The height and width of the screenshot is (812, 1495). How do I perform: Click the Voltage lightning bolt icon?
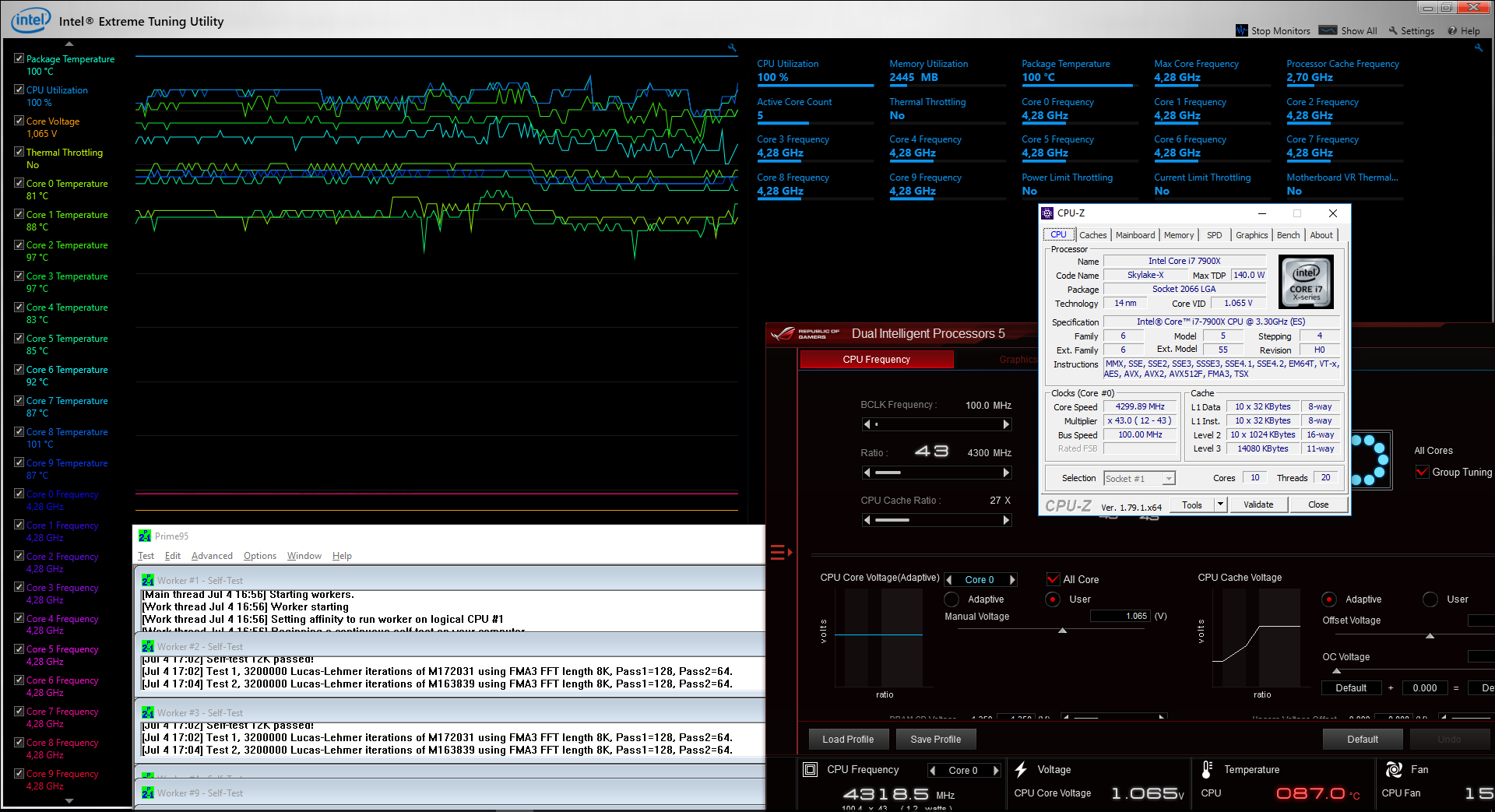pyautogui.click(x=1021, y=769)
